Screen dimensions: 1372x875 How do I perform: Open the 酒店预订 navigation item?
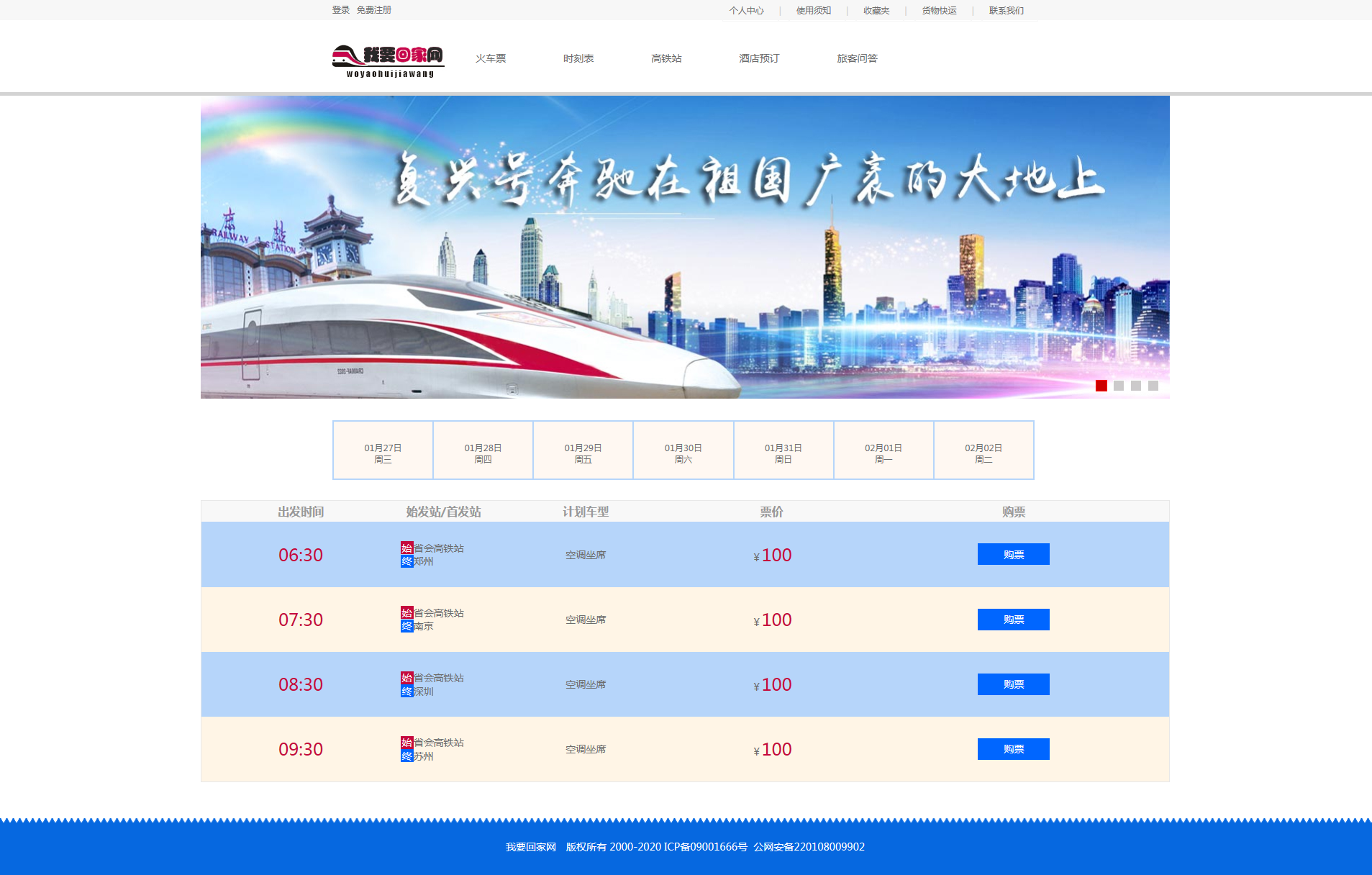pyautogui.click(x=759, y=58)
